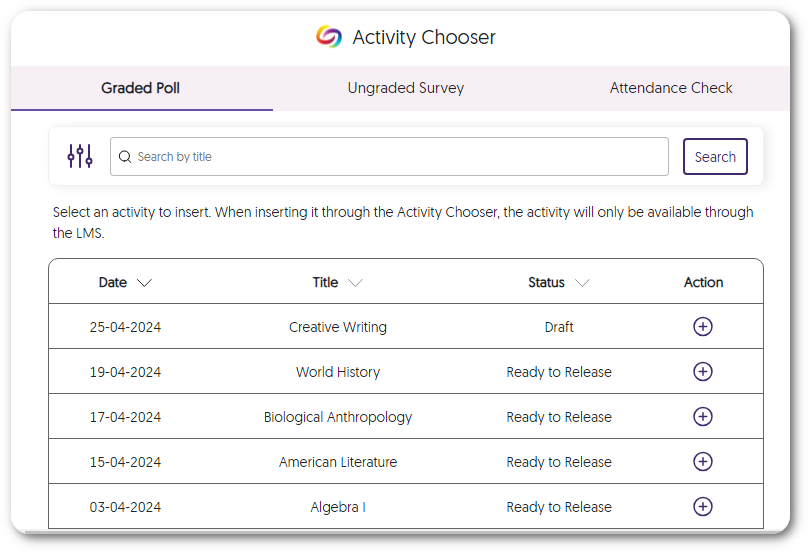Insert the Creative Writing activity
This screenshot has height=553, width=809.
pyautogui.click(x=703, y=327)
